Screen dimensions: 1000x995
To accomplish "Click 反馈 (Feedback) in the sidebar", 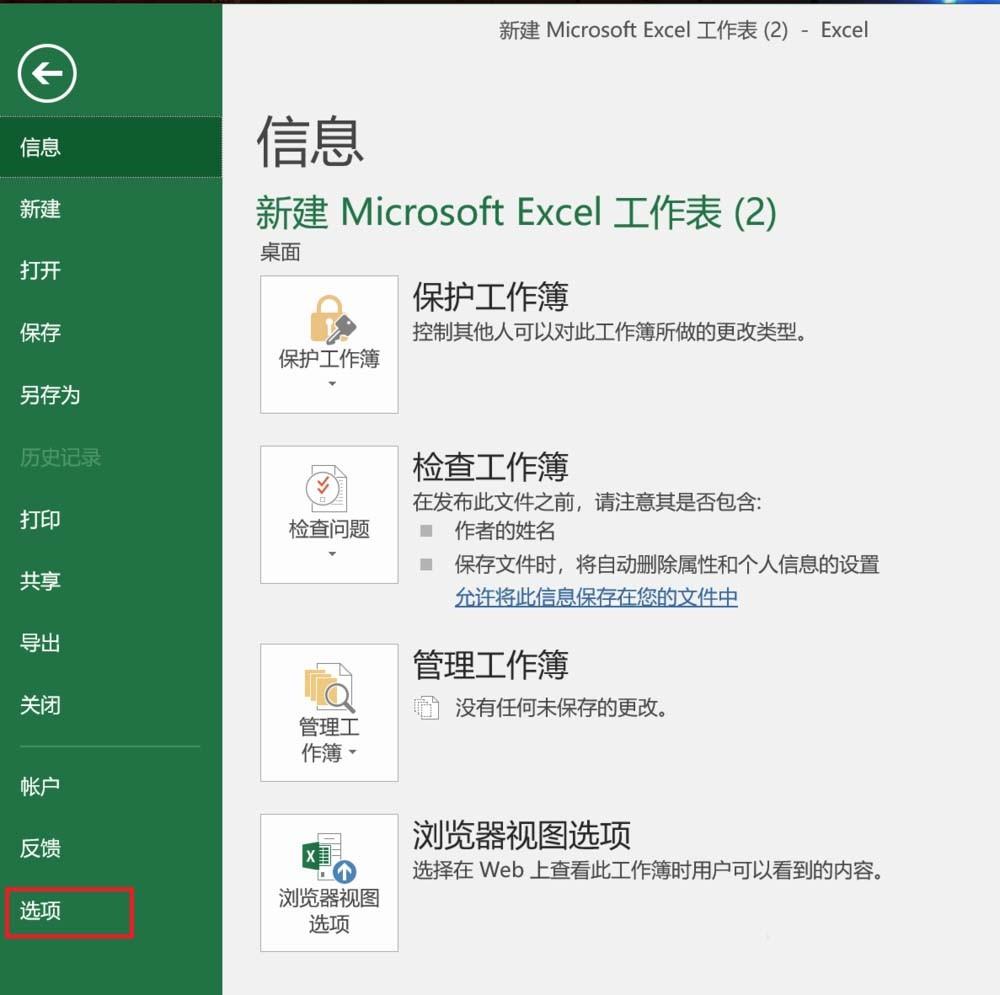I will tap(40, 848).
